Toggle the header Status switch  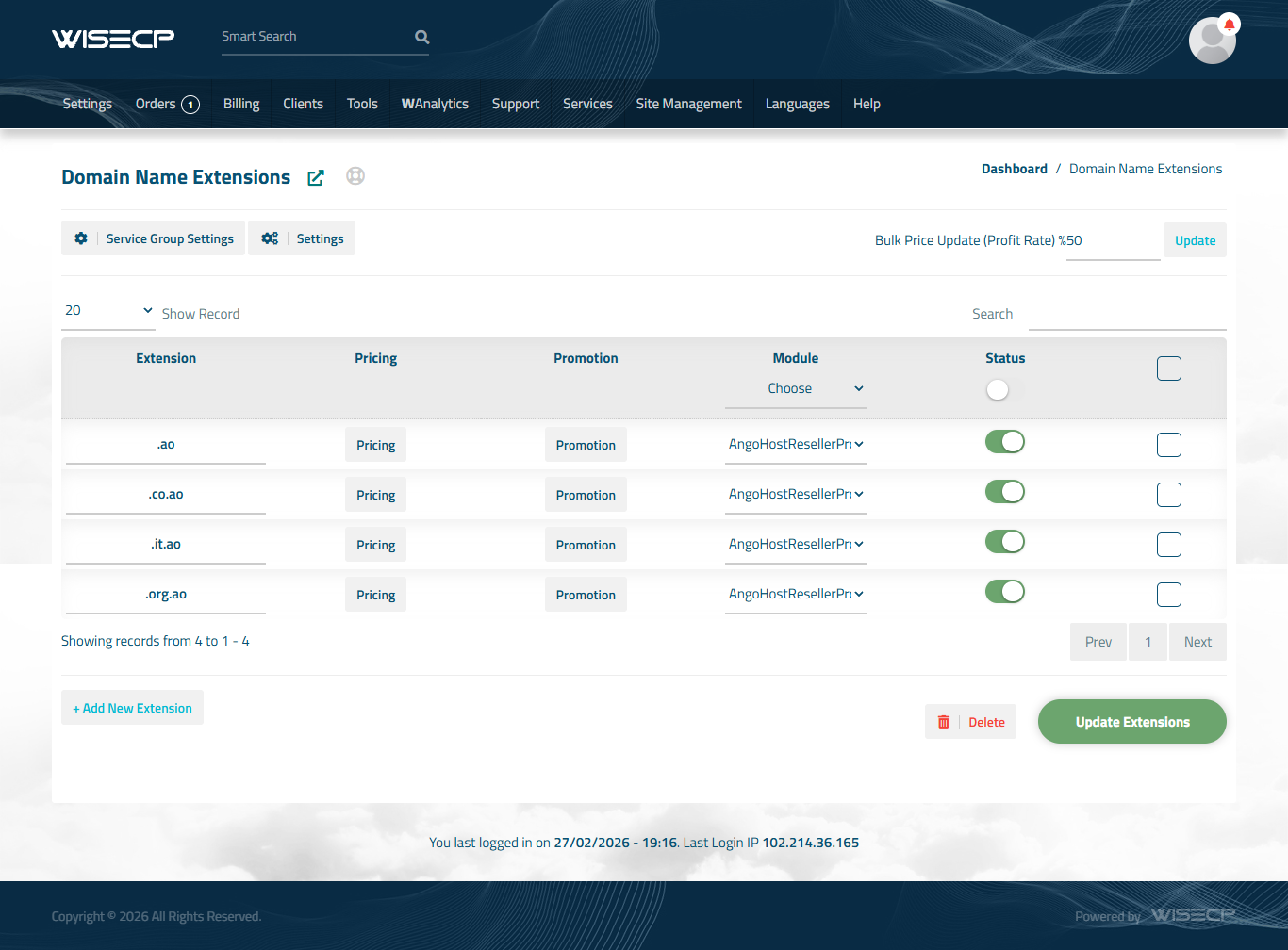click(1004, 389)
